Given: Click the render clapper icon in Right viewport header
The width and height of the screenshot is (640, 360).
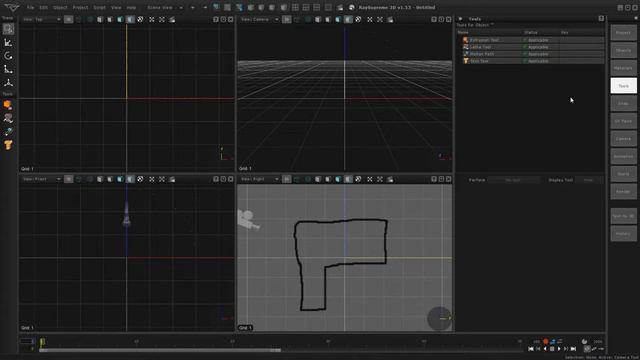Looking at the screenshot, I should click(390, 179).
